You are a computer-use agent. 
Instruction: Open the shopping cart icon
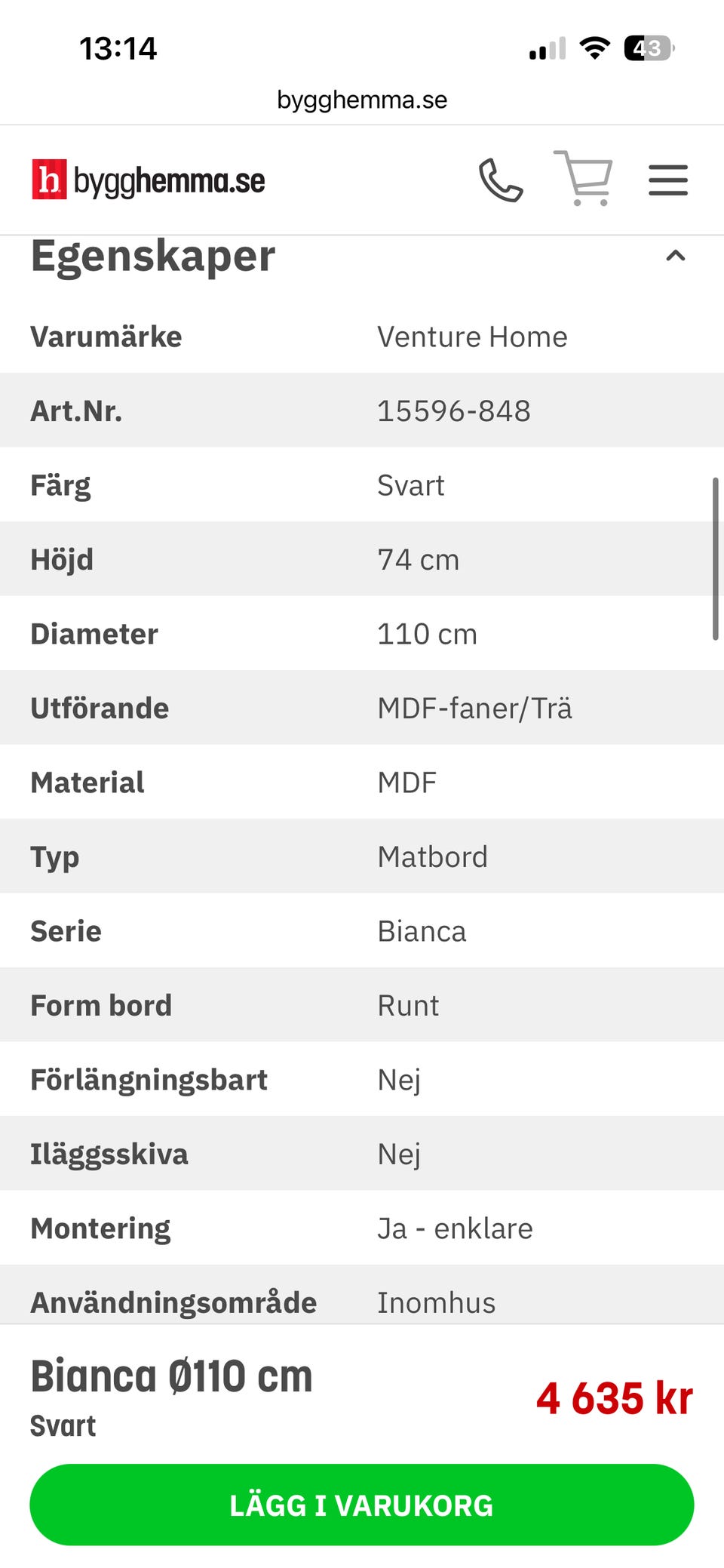(x=583, y=178)
